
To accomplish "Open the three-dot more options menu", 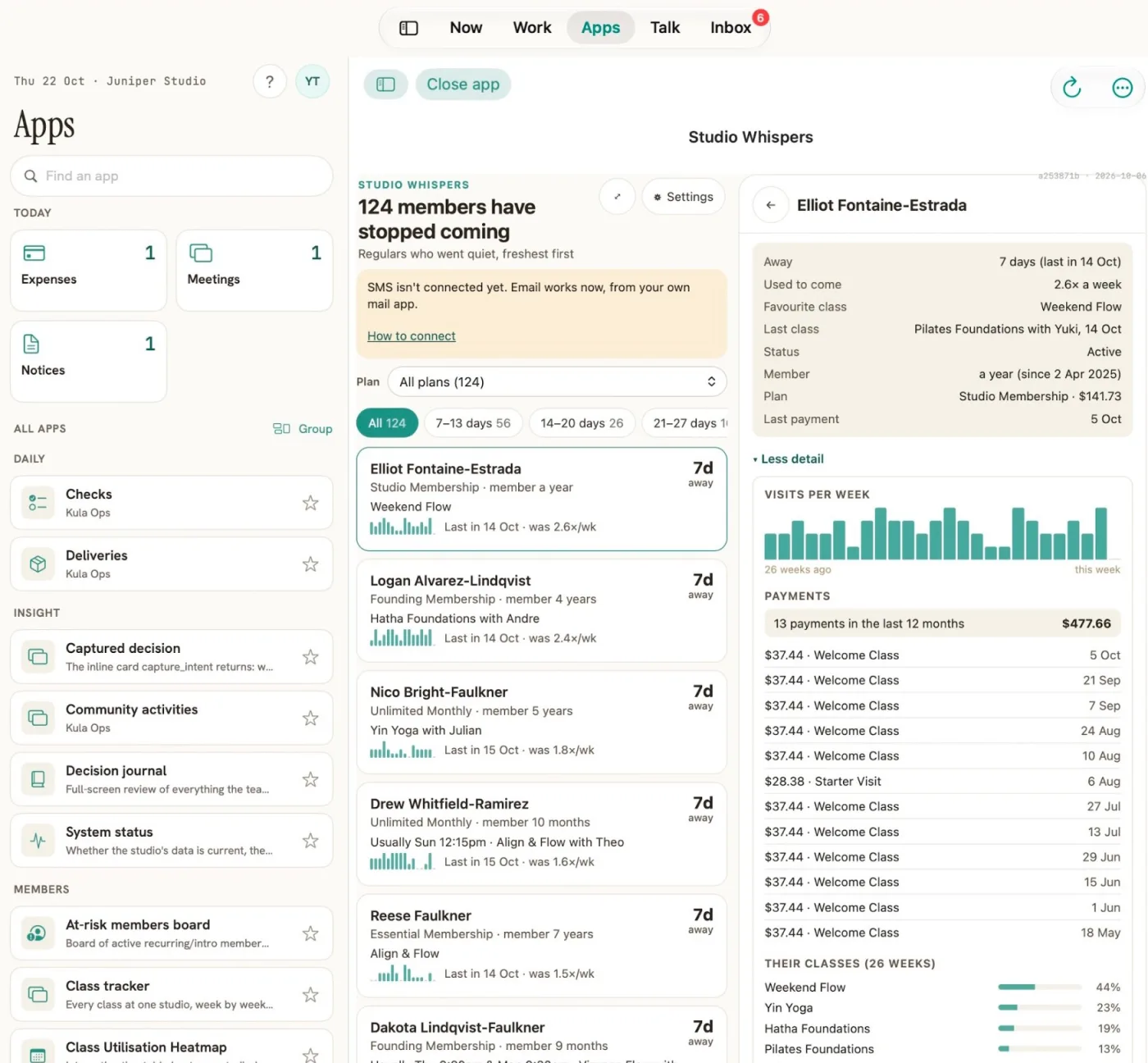I will tap(1122, 87).
